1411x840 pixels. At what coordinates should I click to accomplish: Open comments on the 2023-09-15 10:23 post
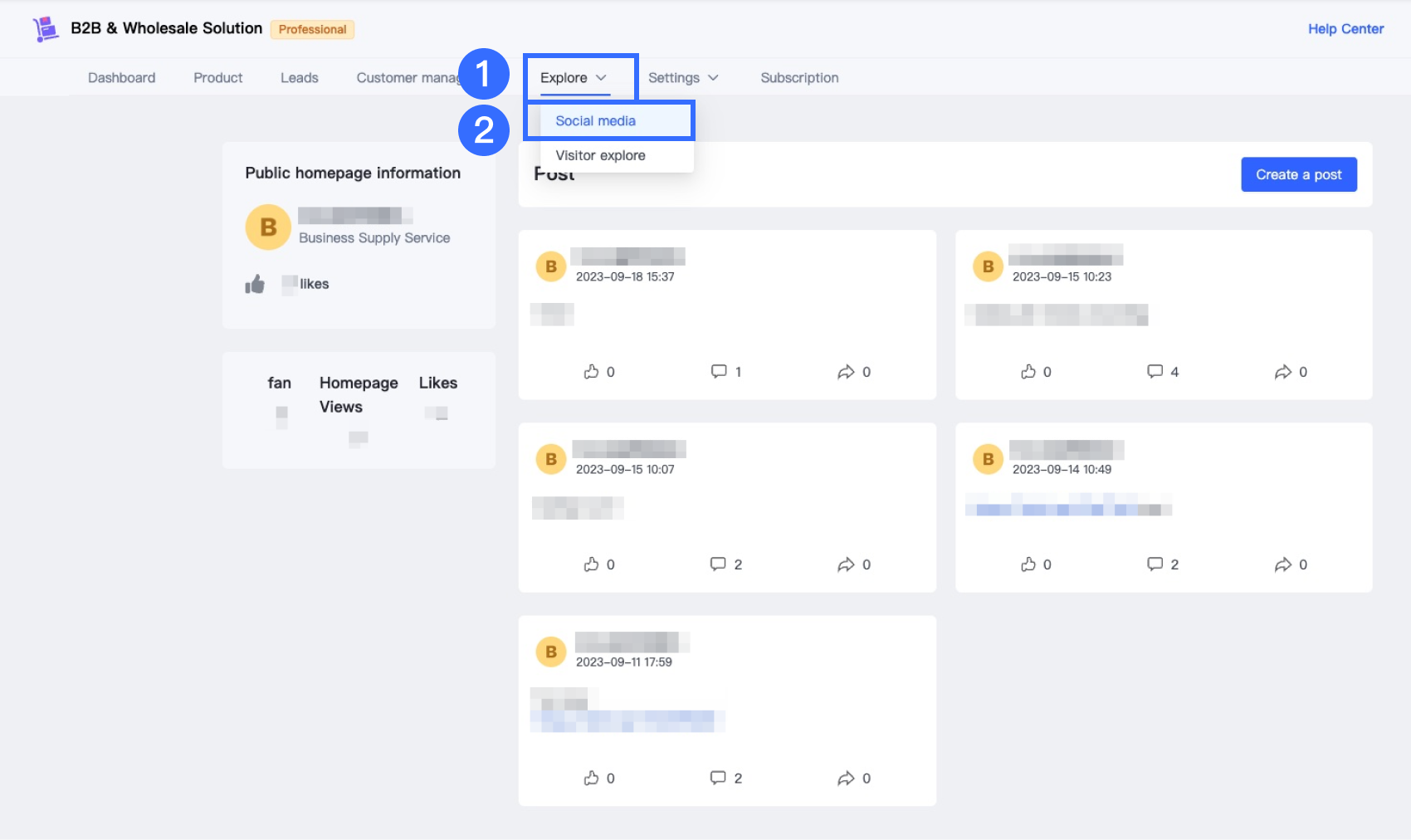pos(1155,372)
